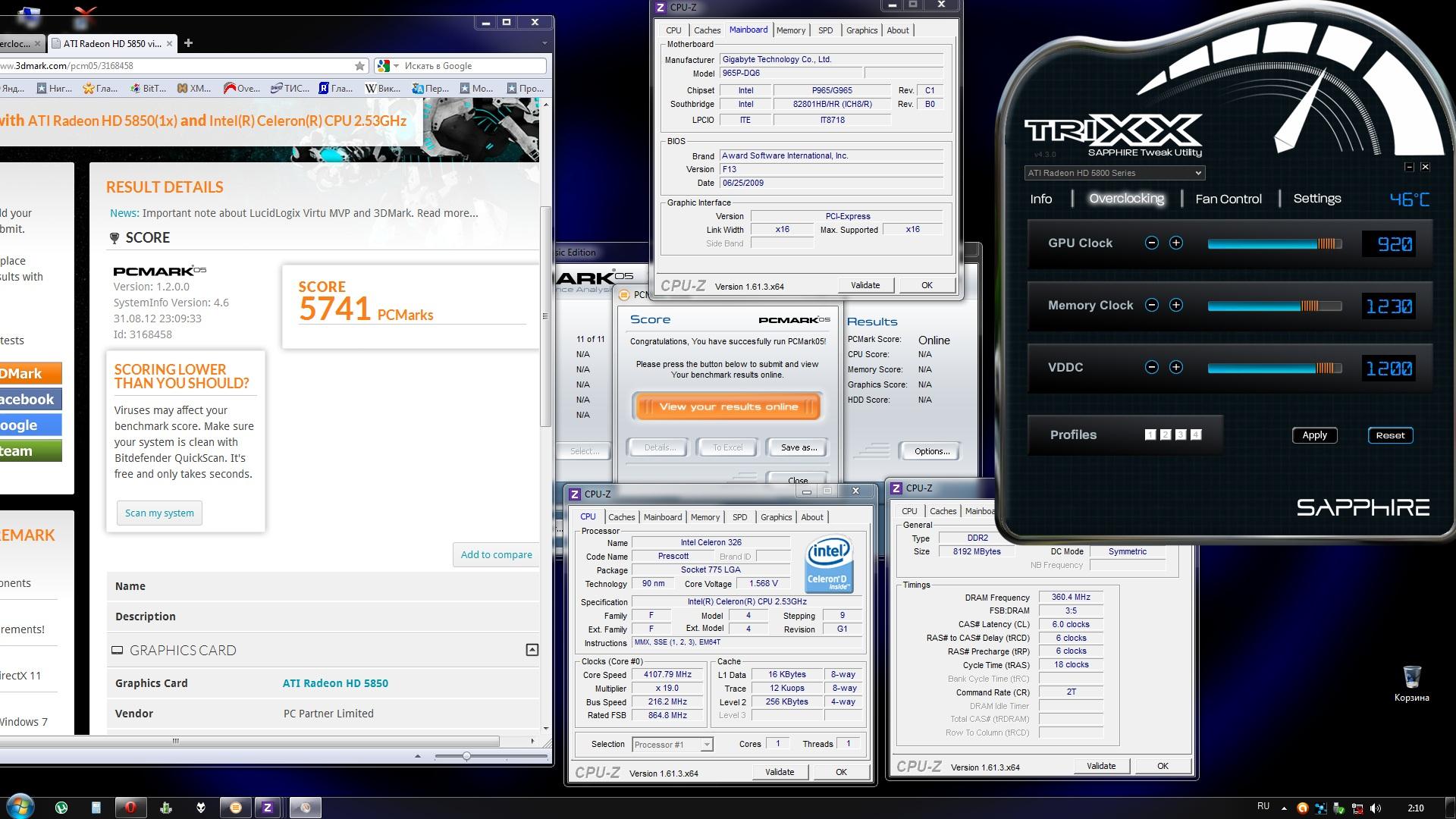Increase VDDC voltage with the plus icon
The height and width of the screenshot is (819, 1456).
(1175, 367)
